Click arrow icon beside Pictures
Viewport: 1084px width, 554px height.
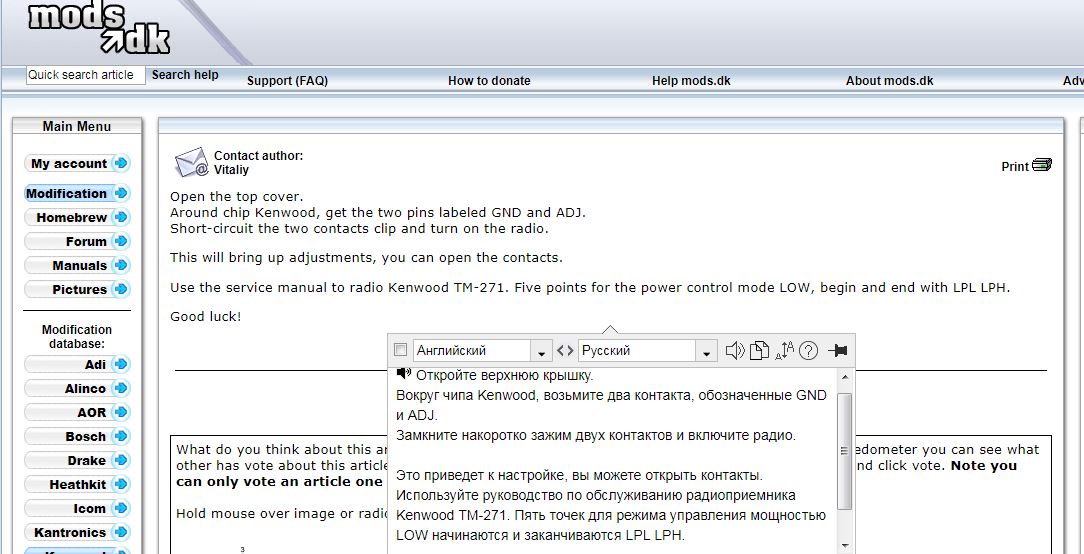[121, 289]
